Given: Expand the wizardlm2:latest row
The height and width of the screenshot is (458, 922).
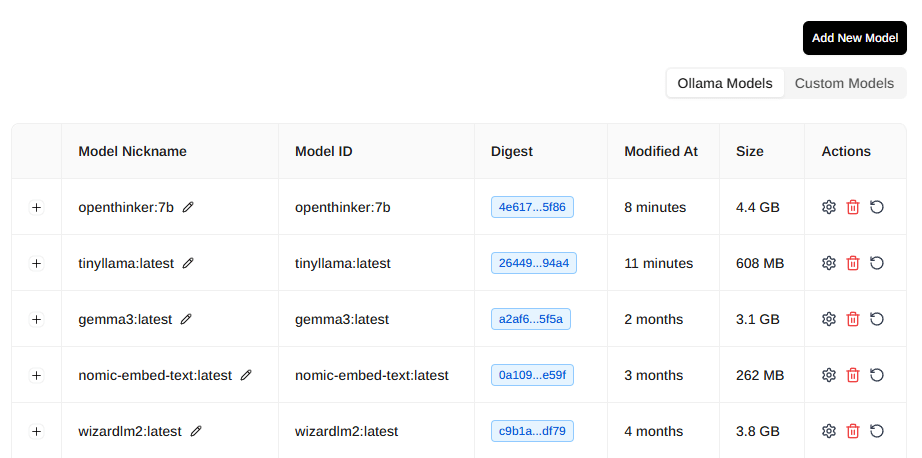Looking at the screenshot, I should pos(37,431).
